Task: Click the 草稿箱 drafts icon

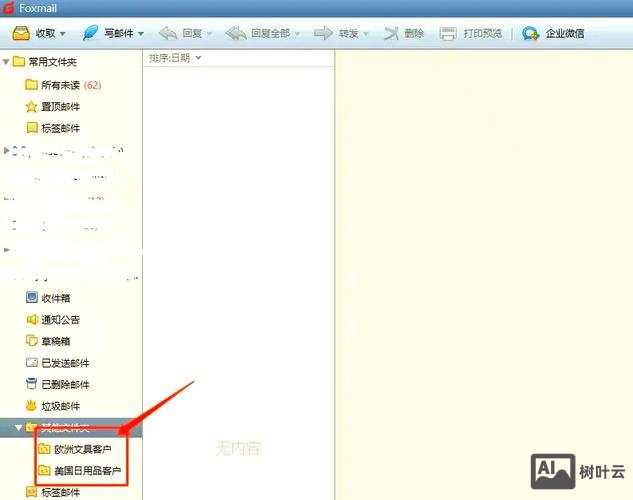Action: point(31,341)
